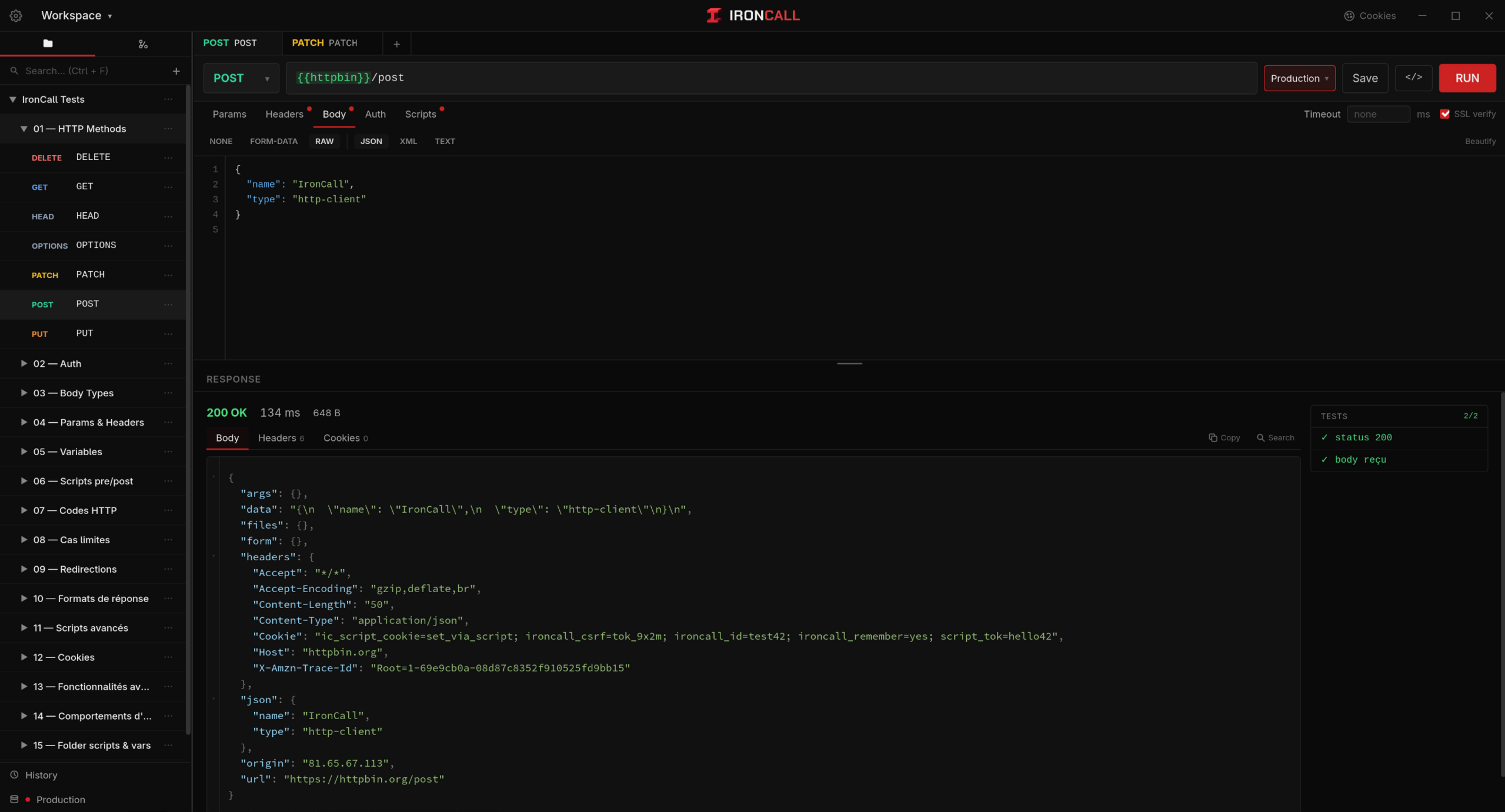Select the GET request in sidebar

pyautogui.click(x=93, y=187)
